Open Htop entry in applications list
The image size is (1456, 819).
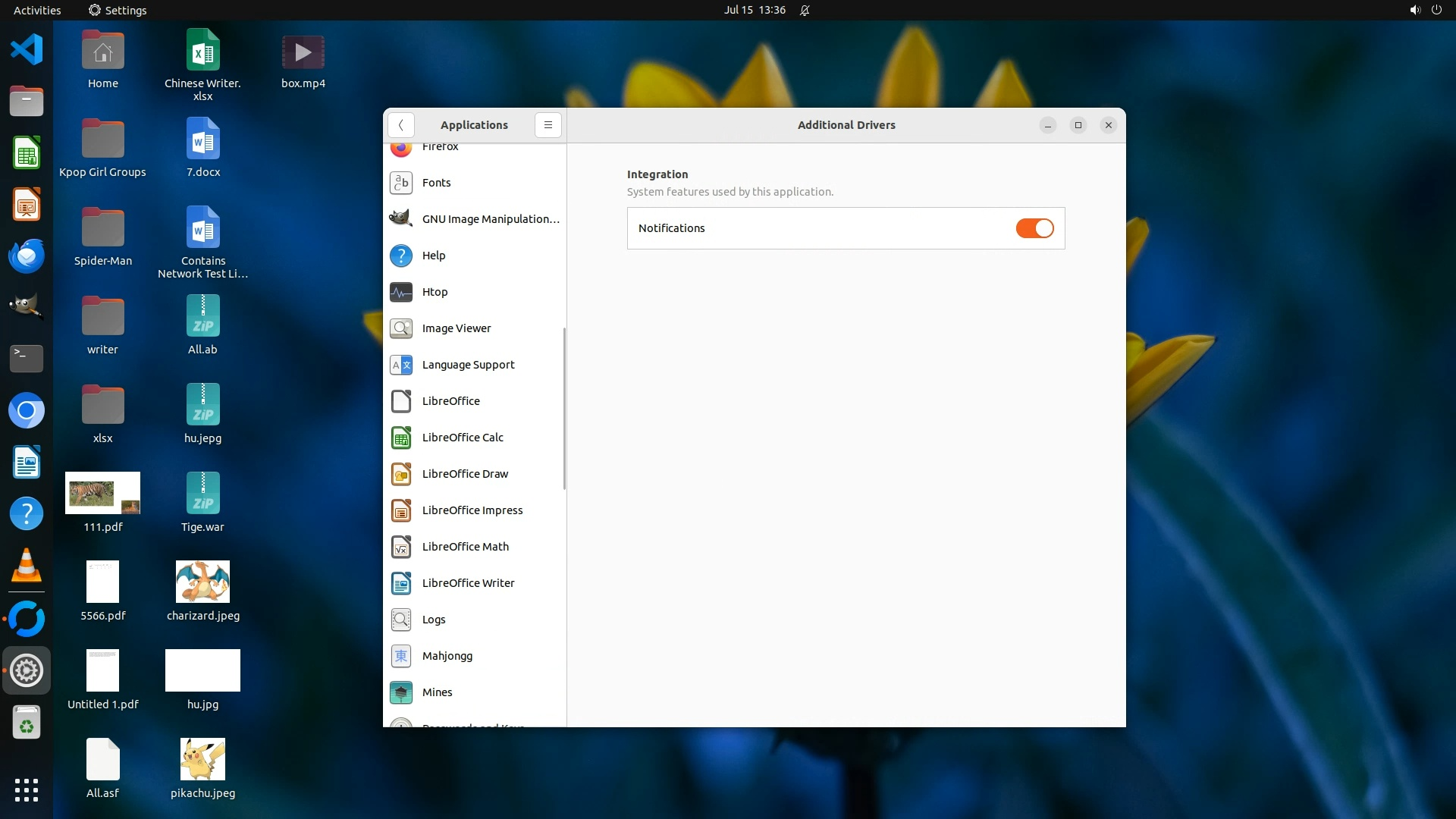(x=435, y=292)
